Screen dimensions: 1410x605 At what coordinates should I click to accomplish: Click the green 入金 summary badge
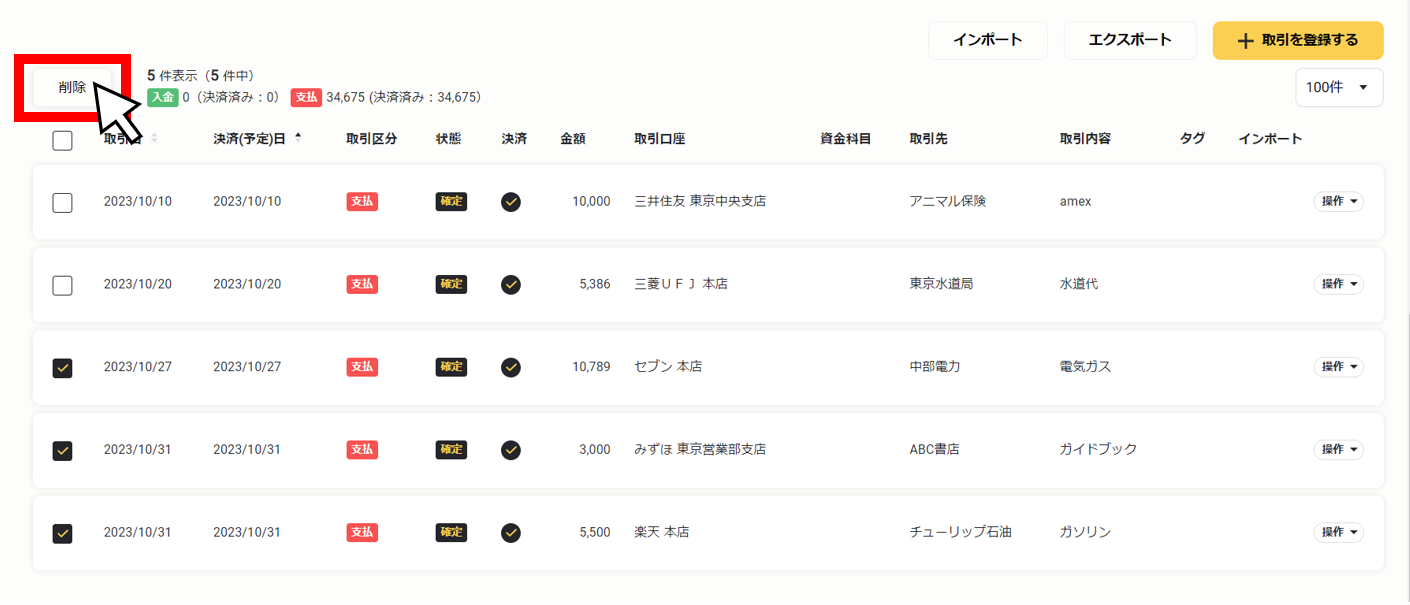pos(162,97)
